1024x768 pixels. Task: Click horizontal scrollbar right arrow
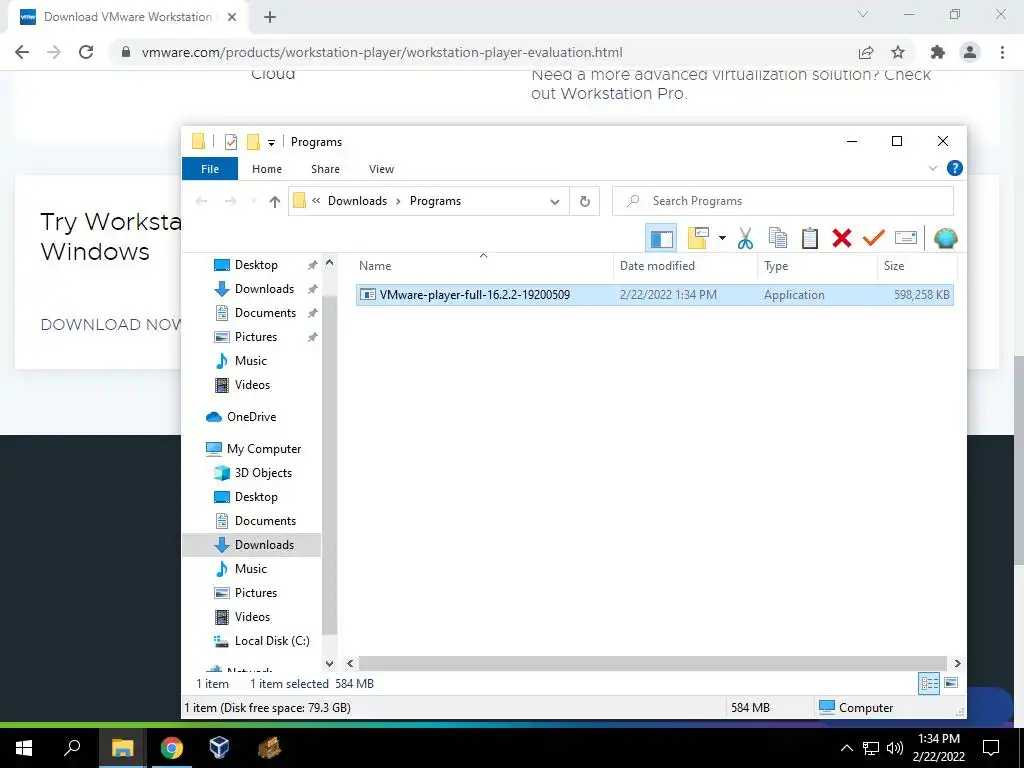click(x=957, y=664)
